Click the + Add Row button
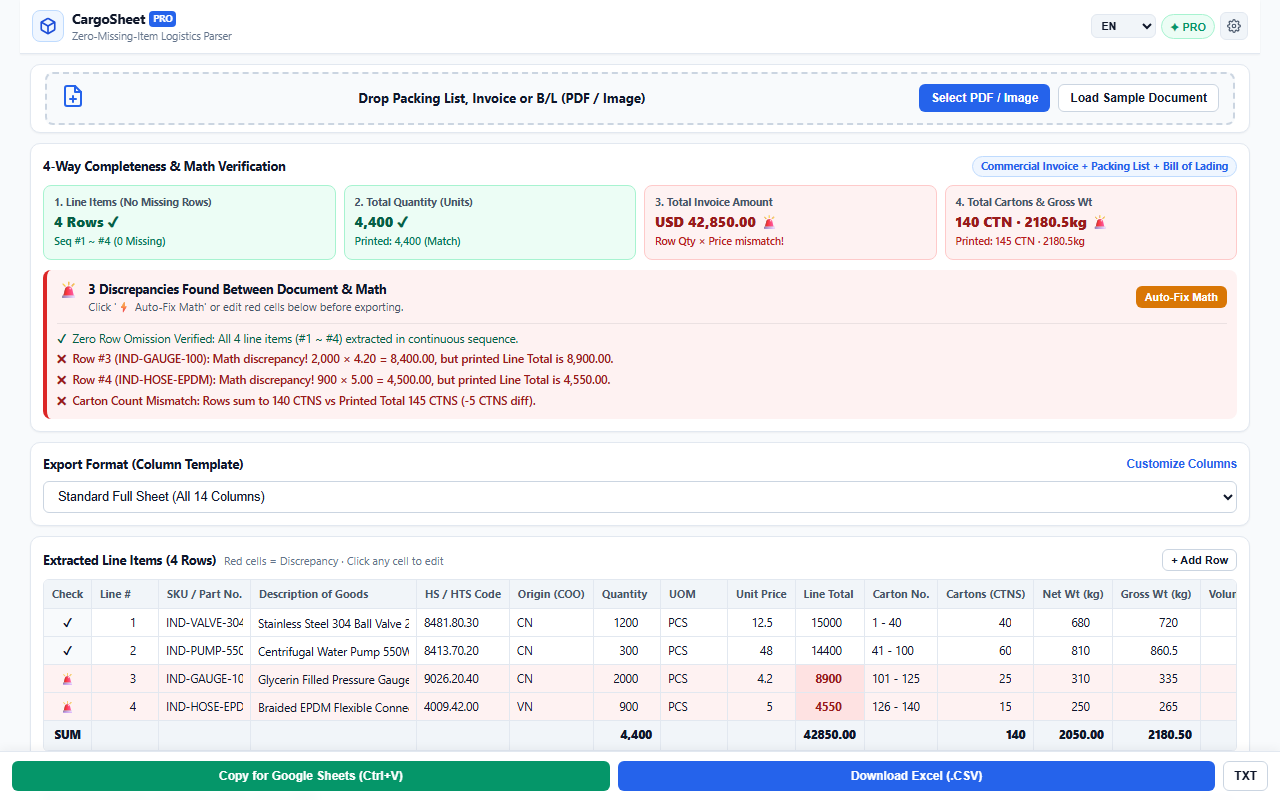This screenshot has height=800, width=1280. [1199, 560]
